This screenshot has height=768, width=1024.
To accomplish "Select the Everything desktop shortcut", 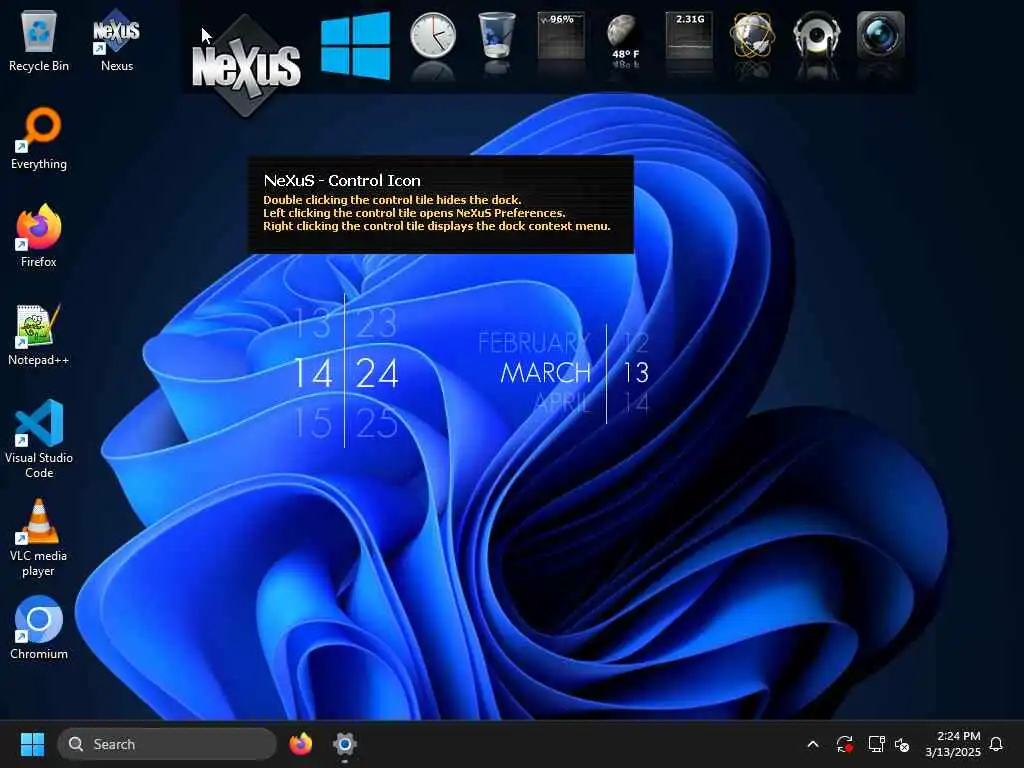I will point(39,139).
